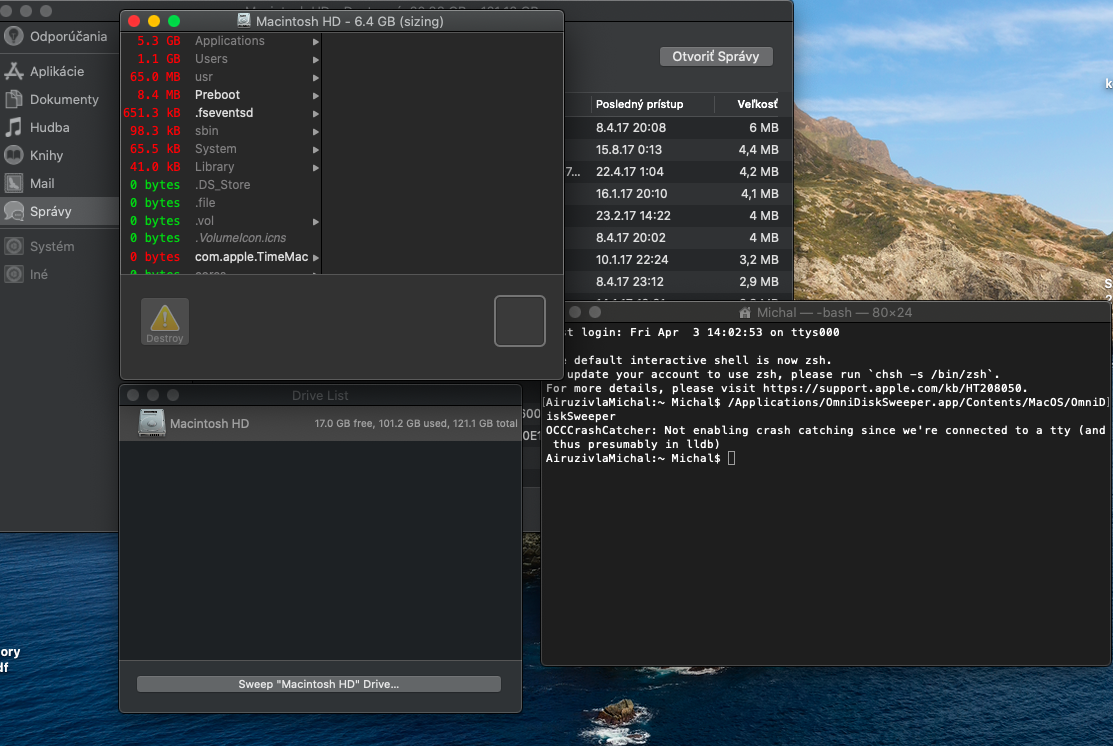The image size is (1113, 746).
Task: Click the Systém icon in sidebar
Action: click(x=13, y=246)
